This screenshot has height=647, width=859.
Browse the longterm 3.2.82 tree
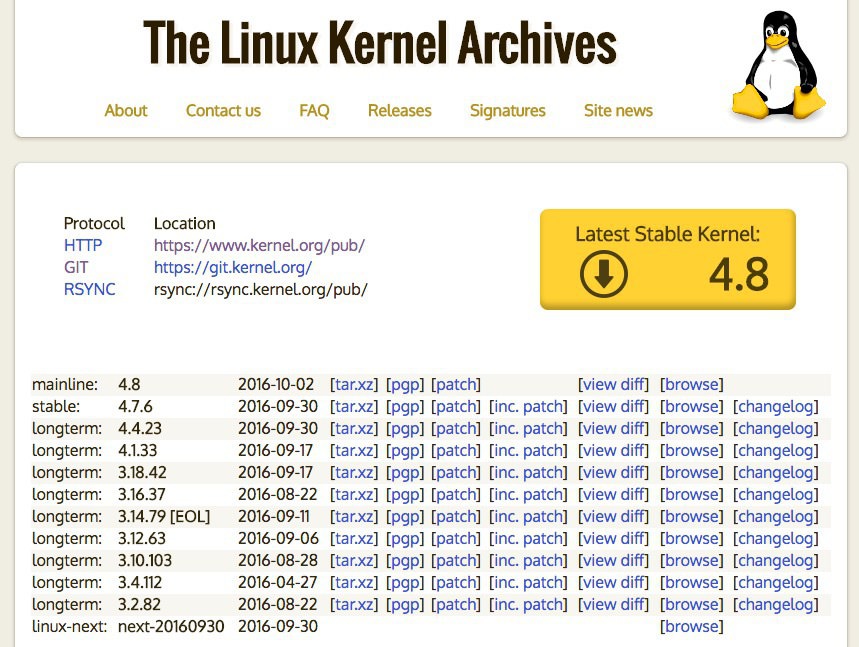tap(691, 604)
